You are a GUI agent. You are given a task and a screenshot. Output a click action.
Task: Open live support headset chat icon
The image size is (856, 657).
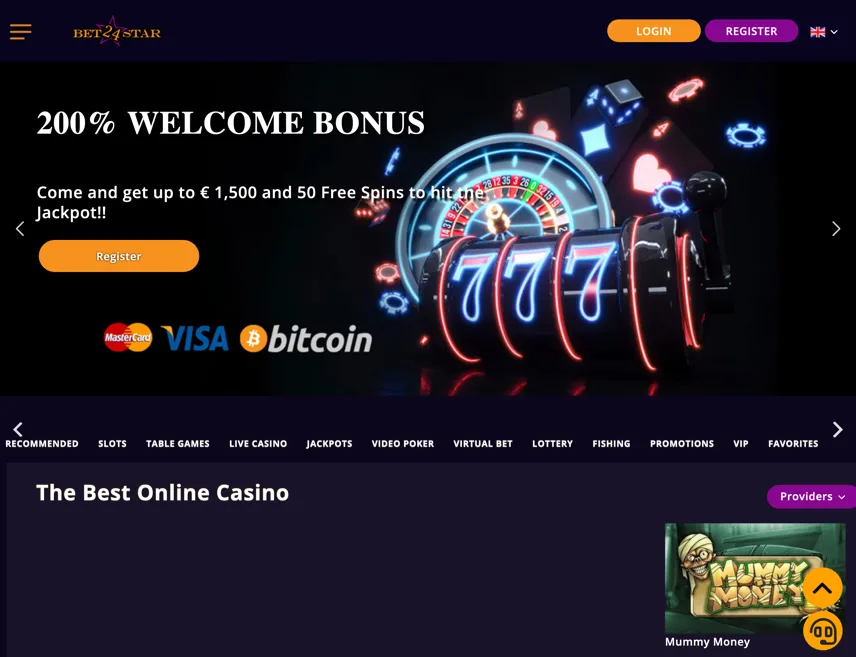822,631
